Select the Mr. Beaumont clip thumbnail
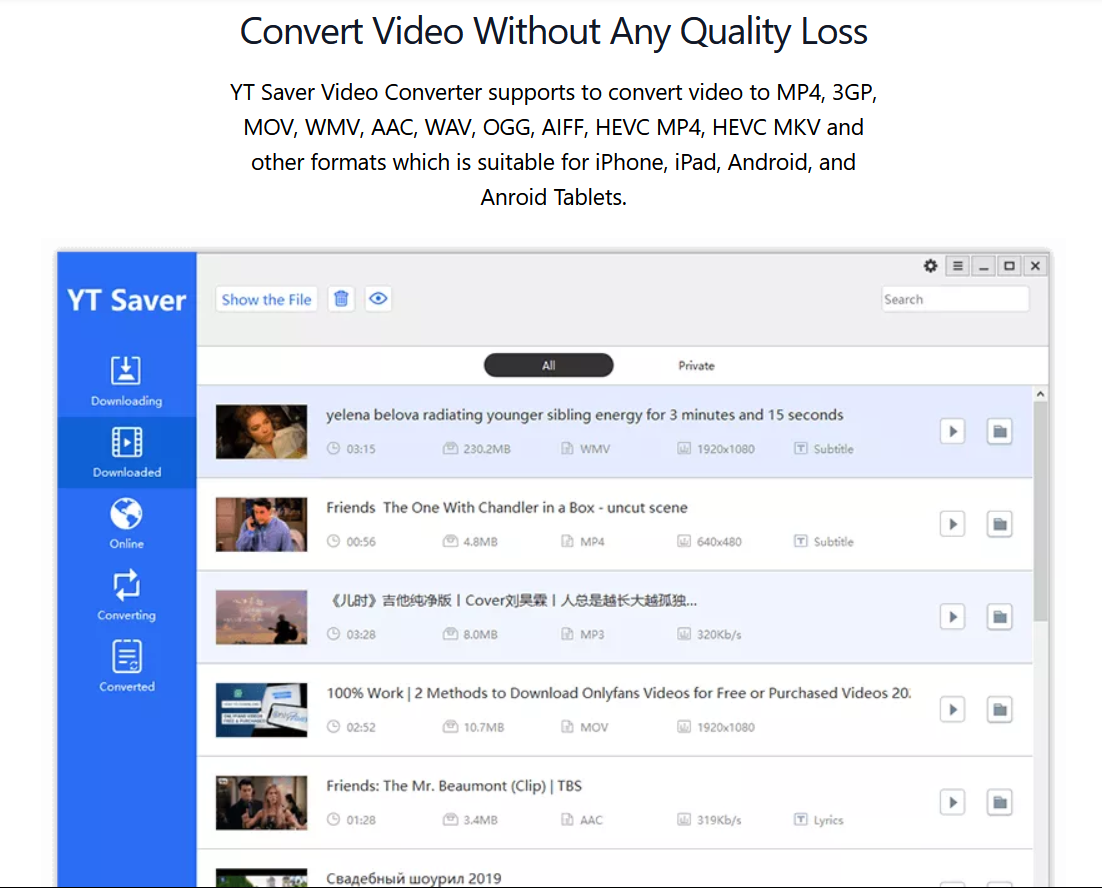 pyautogui.click(x=261, y=802)
